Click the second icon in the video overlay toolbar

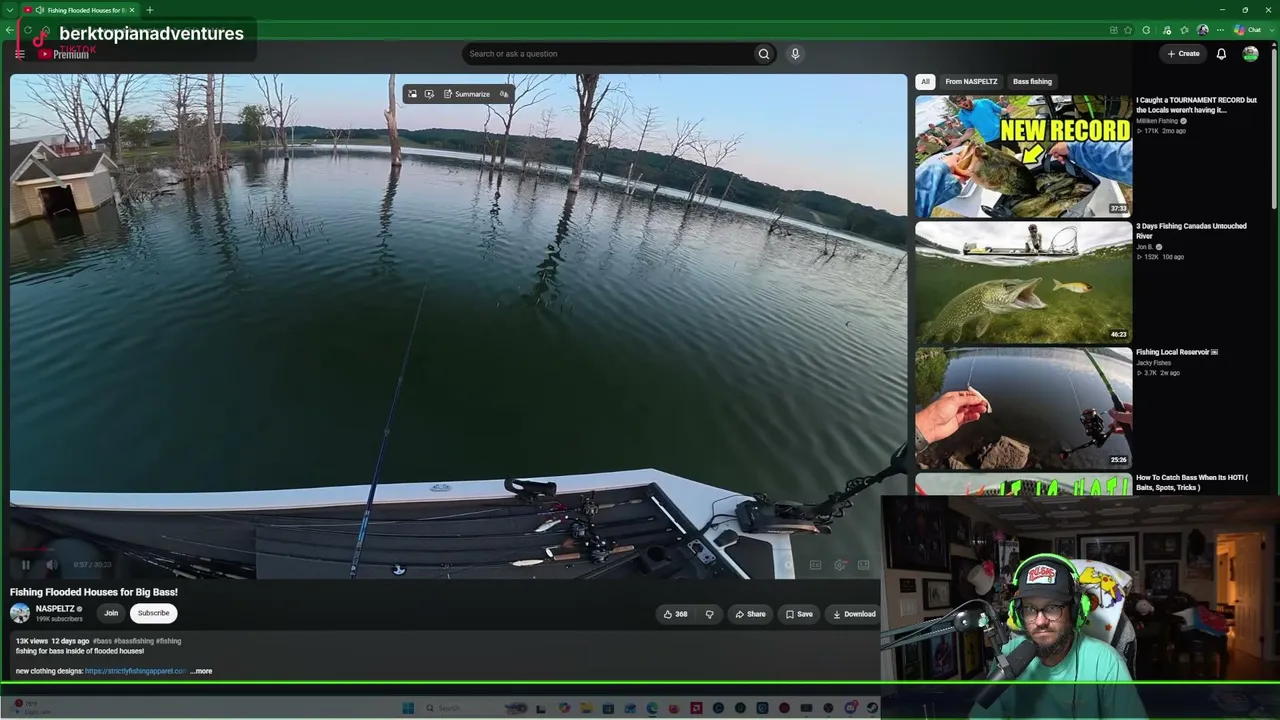point(429,94)
